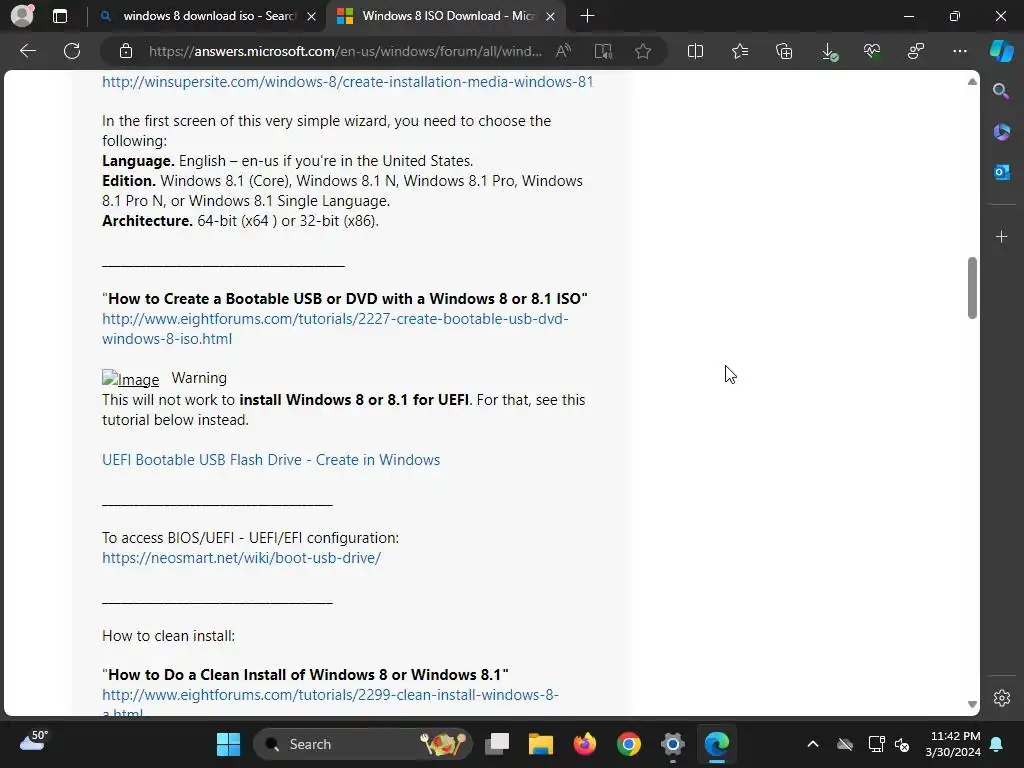Image resolution: width=1024 pixels, height=768 pixels.
Task: Launch Google Chrome from the taskbar
Action: (629, 744)
